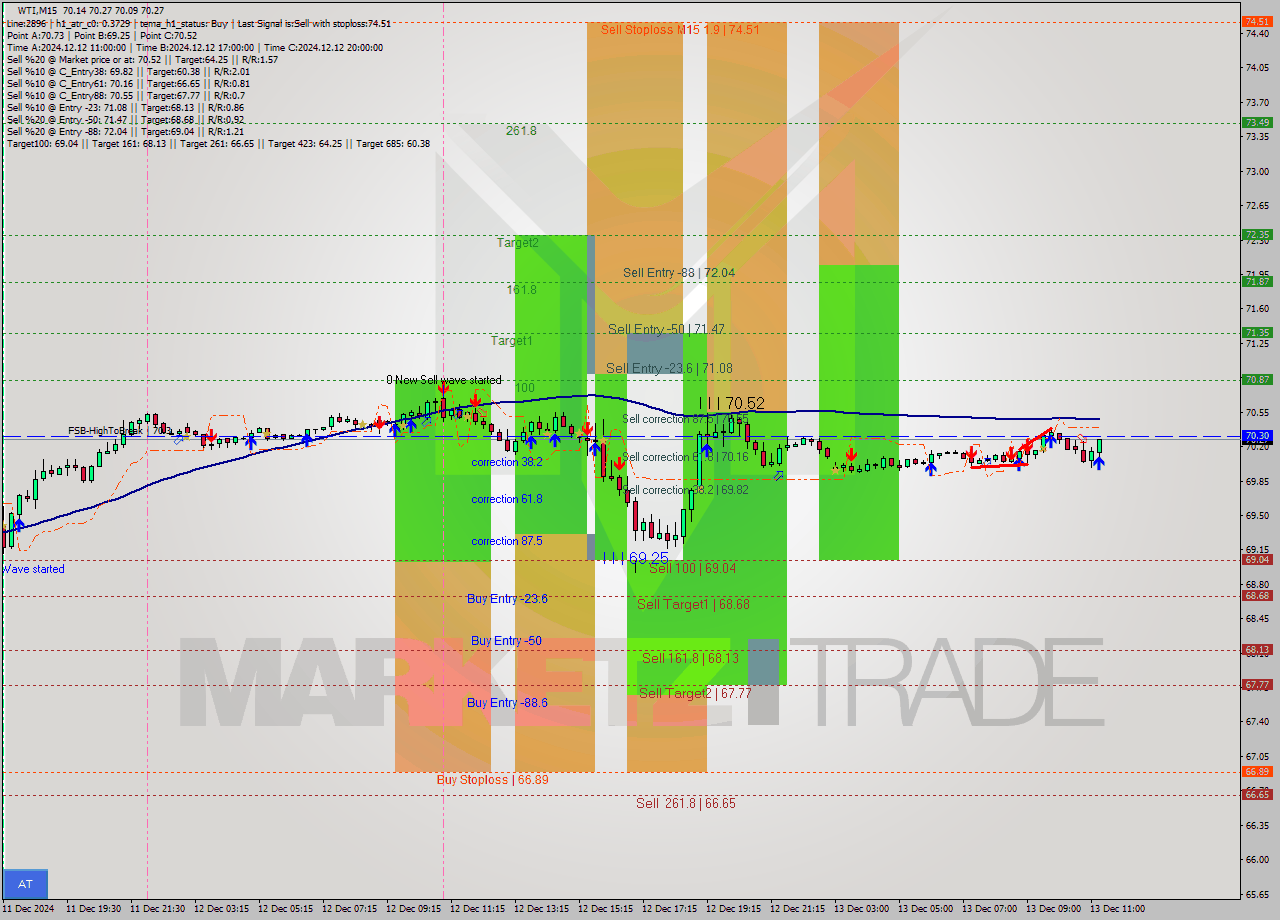The height and width of the screenshot is (920, 1280).
Task: Click the blue 'wave started' text
Action: [33, 569]
